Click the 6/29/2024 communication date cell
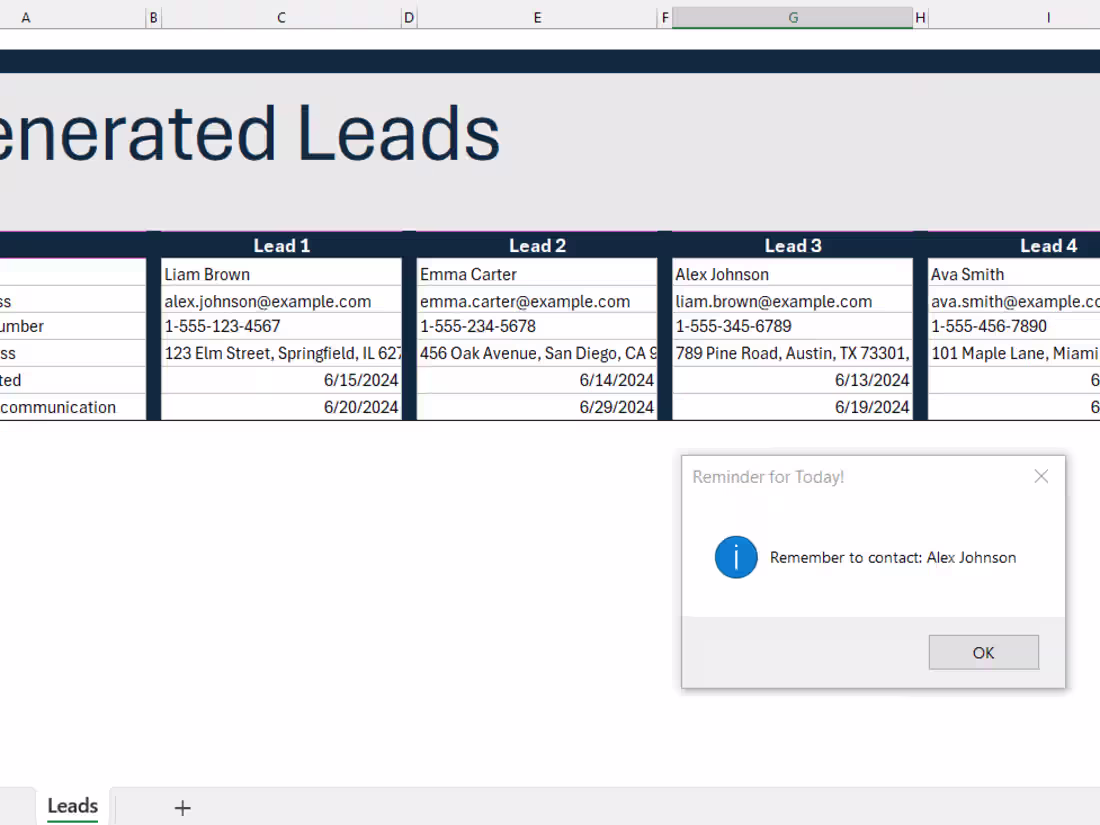This screenshot has height=825, width=1100. click(x=537, y=407)
